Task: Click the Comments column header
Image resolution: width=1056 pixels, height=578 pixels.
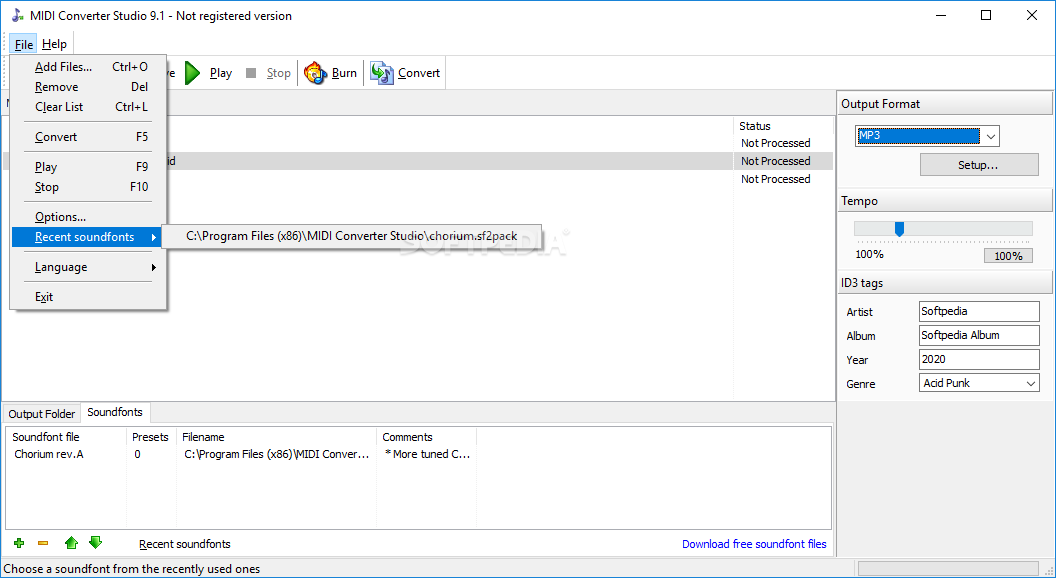Action: click(426, 437)
